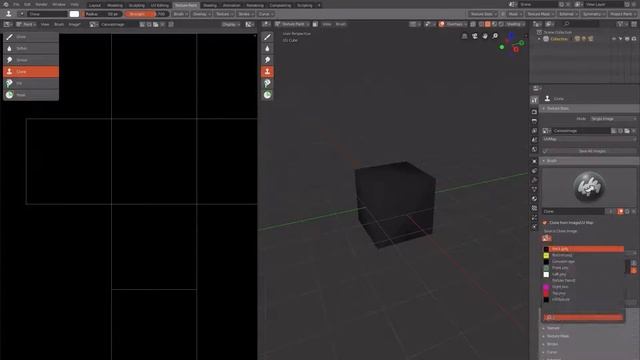This screenshot has height=360, width=640.
Task: Click the viewport pan hand gizmo
Action: [485, 36]
